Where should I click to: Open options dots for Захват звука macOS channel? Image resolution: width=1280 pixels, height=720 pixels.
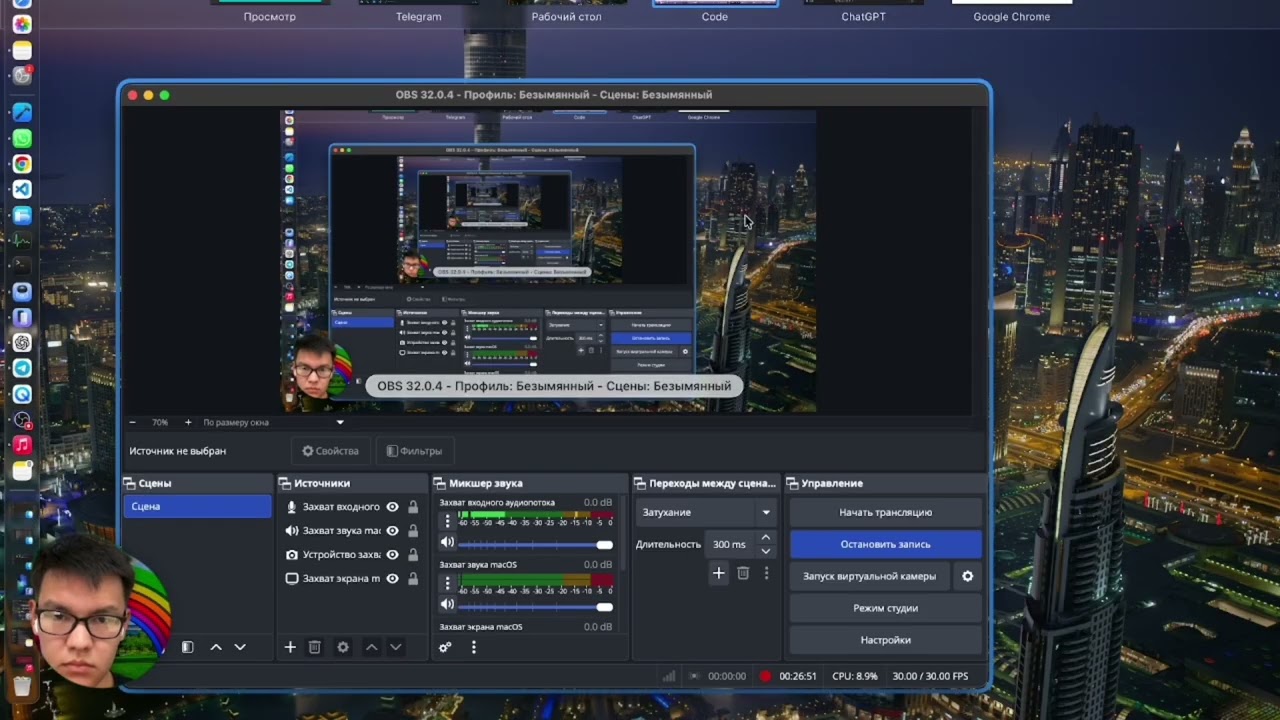(x=447, y=583)
